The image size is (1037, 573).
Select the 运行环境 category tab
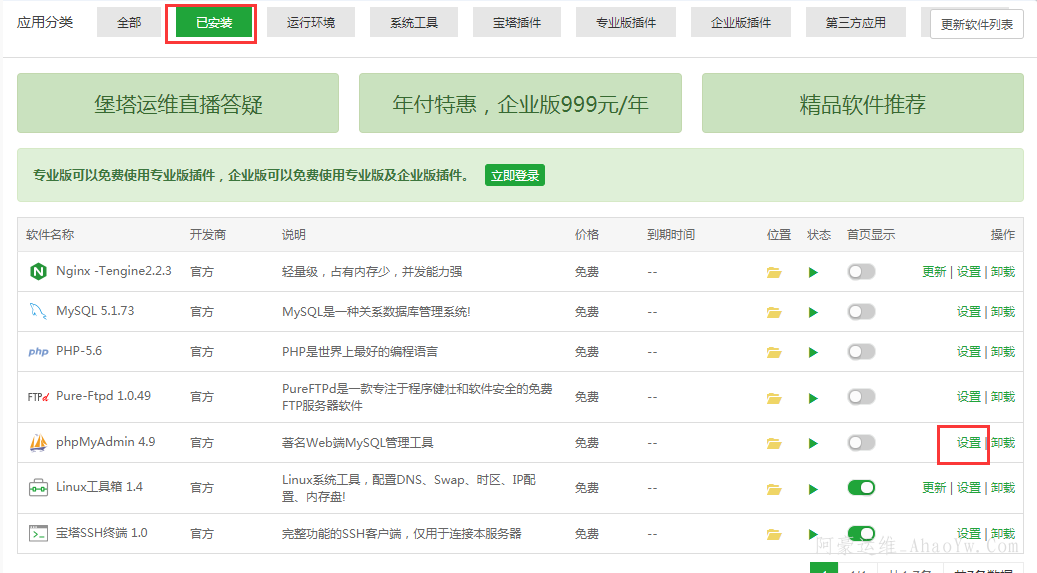pos(311,22)
